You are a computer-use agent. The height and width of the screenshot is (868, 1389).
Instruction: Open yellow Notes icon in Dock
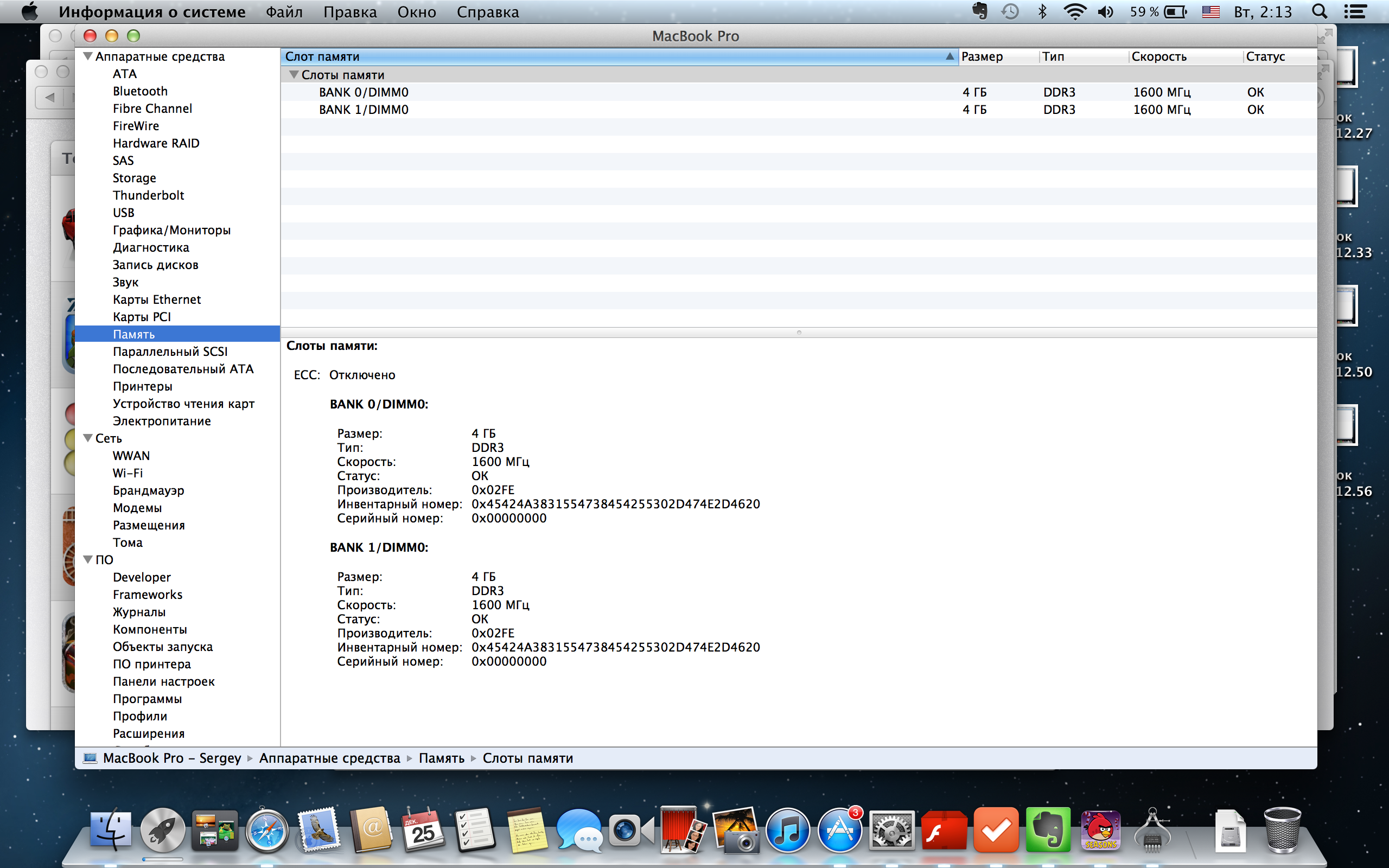[x=527, y=830]
